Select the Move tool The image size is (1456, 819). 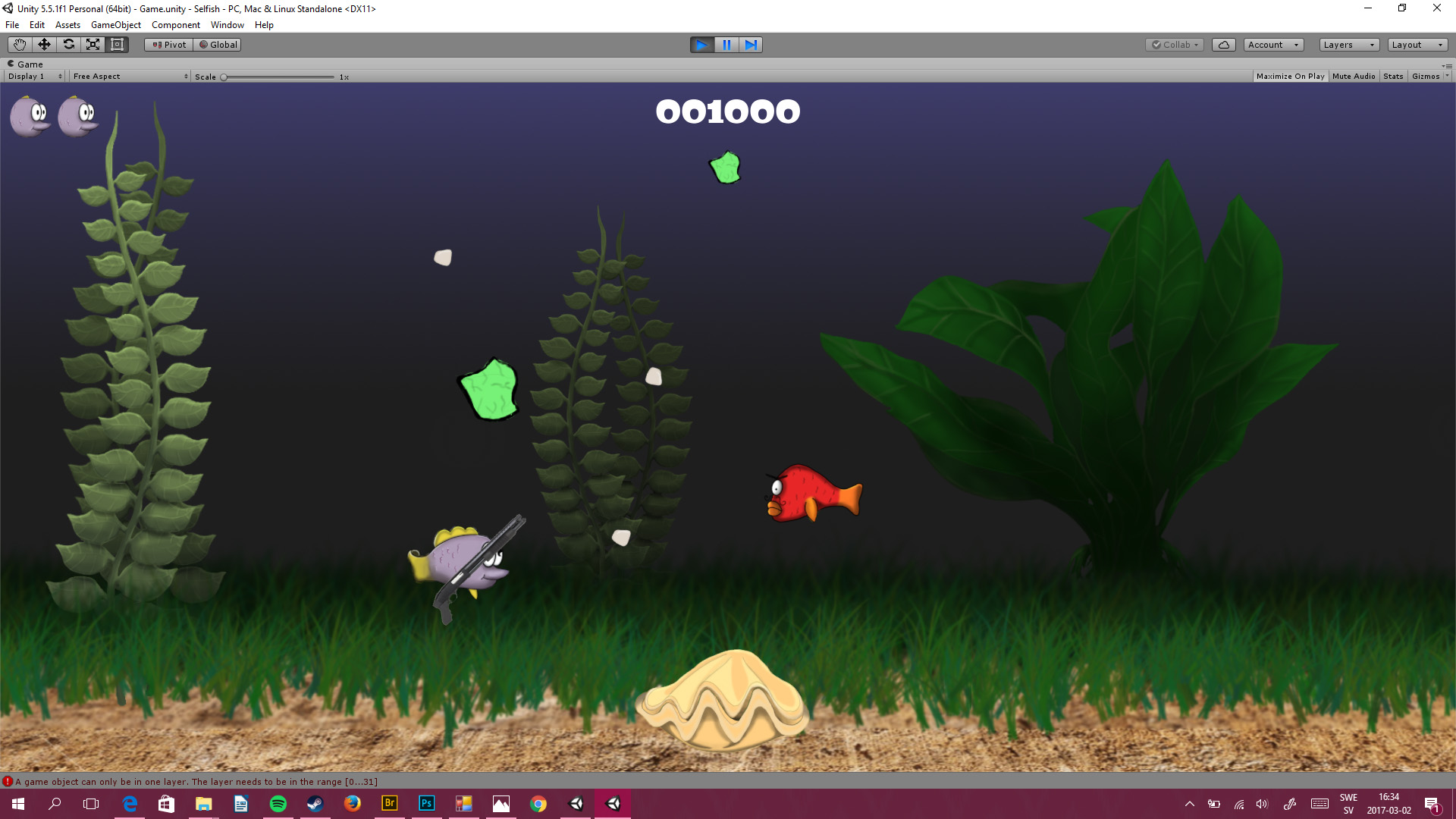[44, 45]
